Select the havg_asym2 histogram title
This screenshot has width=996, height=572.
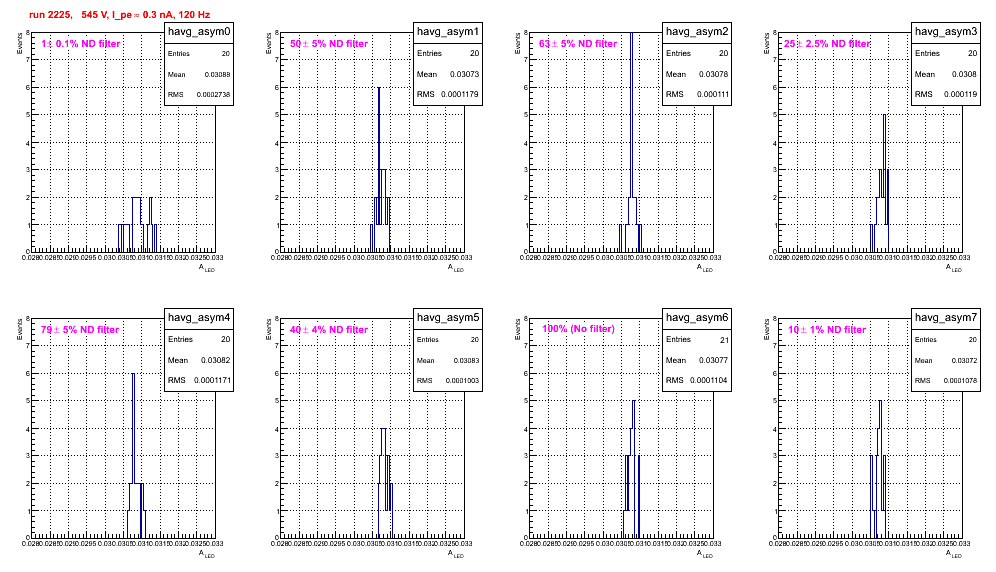(x=697, y=31)
